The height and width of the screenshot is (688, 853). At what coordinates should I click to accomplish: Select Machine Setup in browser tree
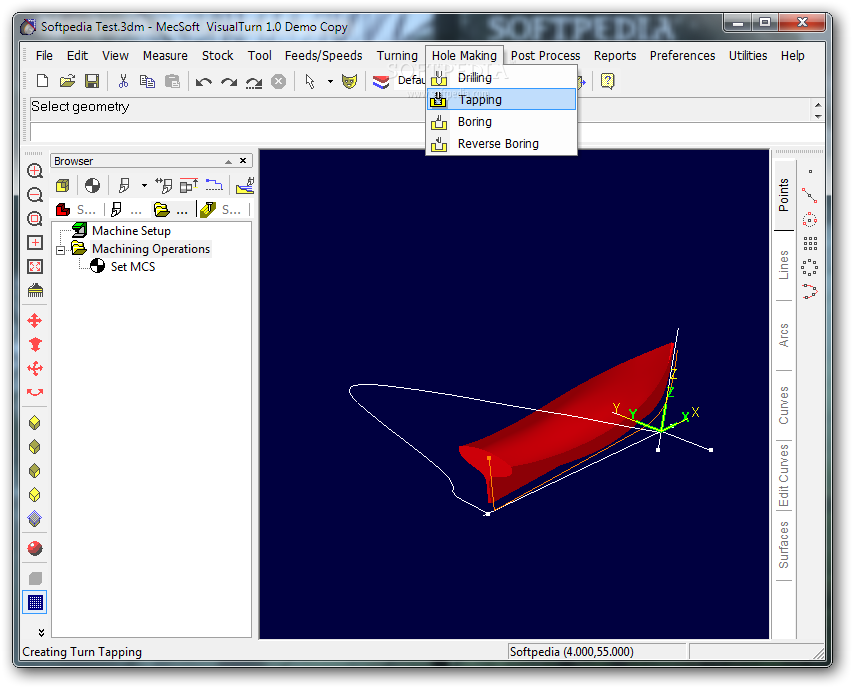pos(131,231)
